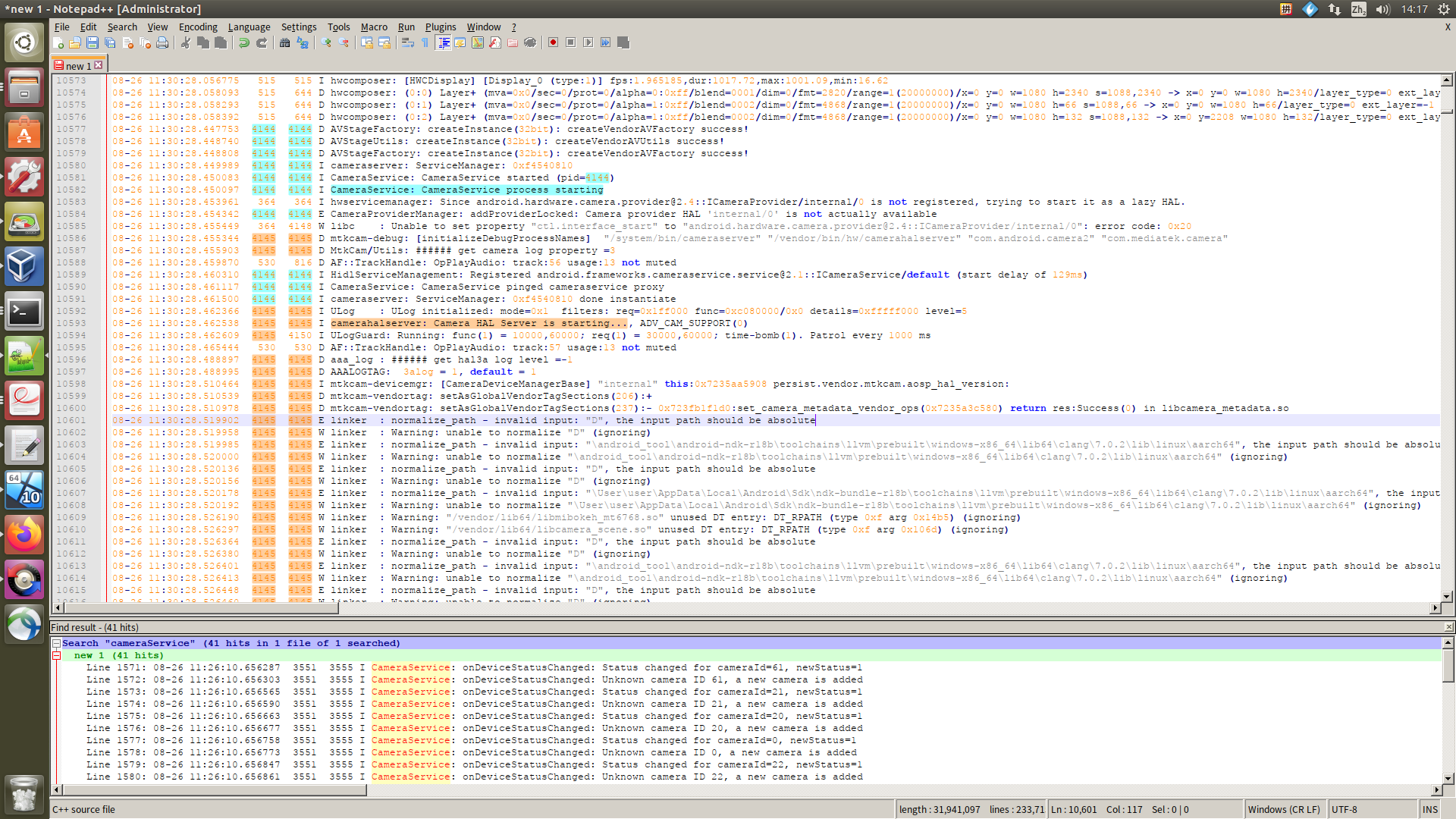
Task: Collapse the new 1 (41 hits) node
Action: 56,655
